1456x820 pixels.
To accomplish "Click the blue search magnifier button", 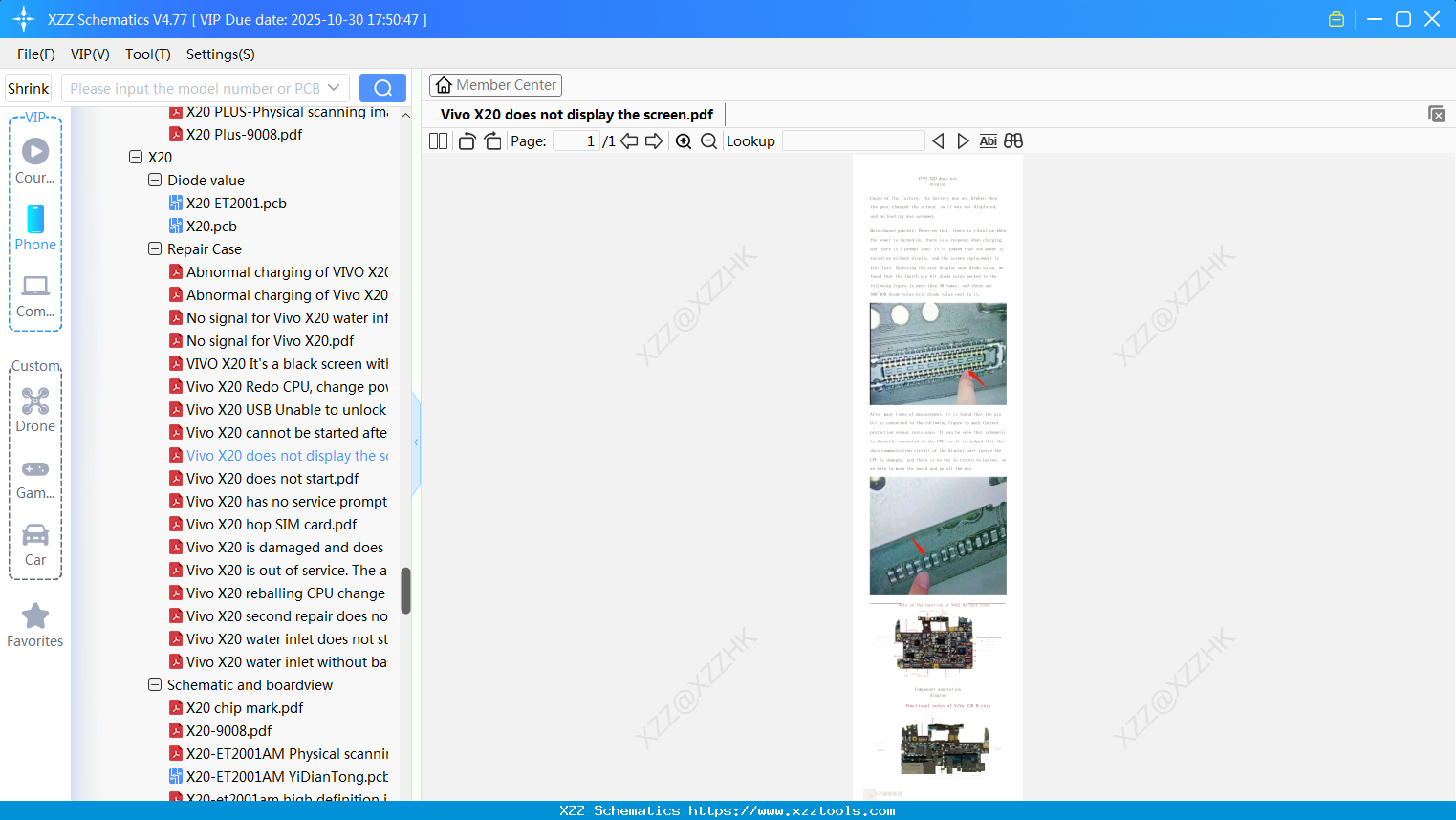I will coord(382,88).
